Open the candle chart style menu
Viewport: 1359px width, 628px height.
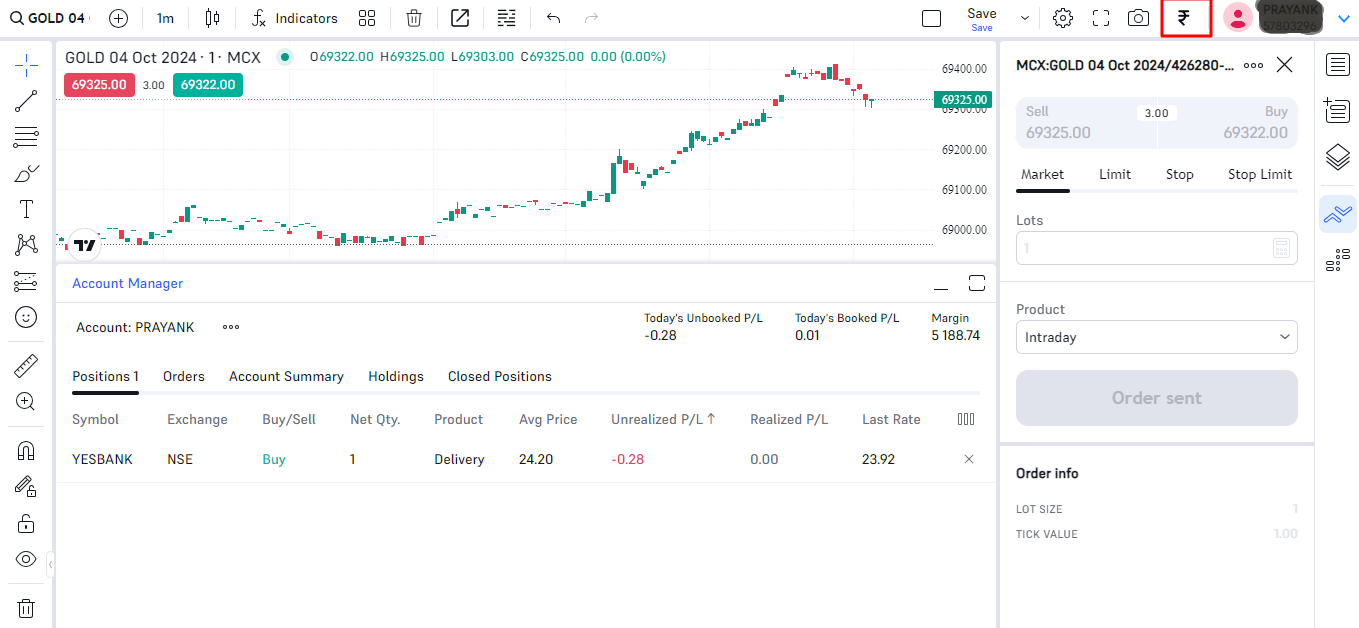tap(211, 18)
